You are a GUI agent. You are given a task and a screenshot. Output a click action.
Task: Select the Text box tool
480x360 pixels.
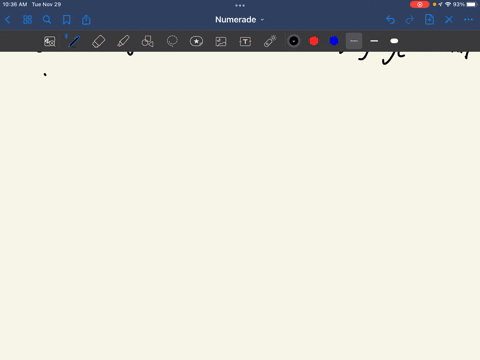tap(245, 41)
